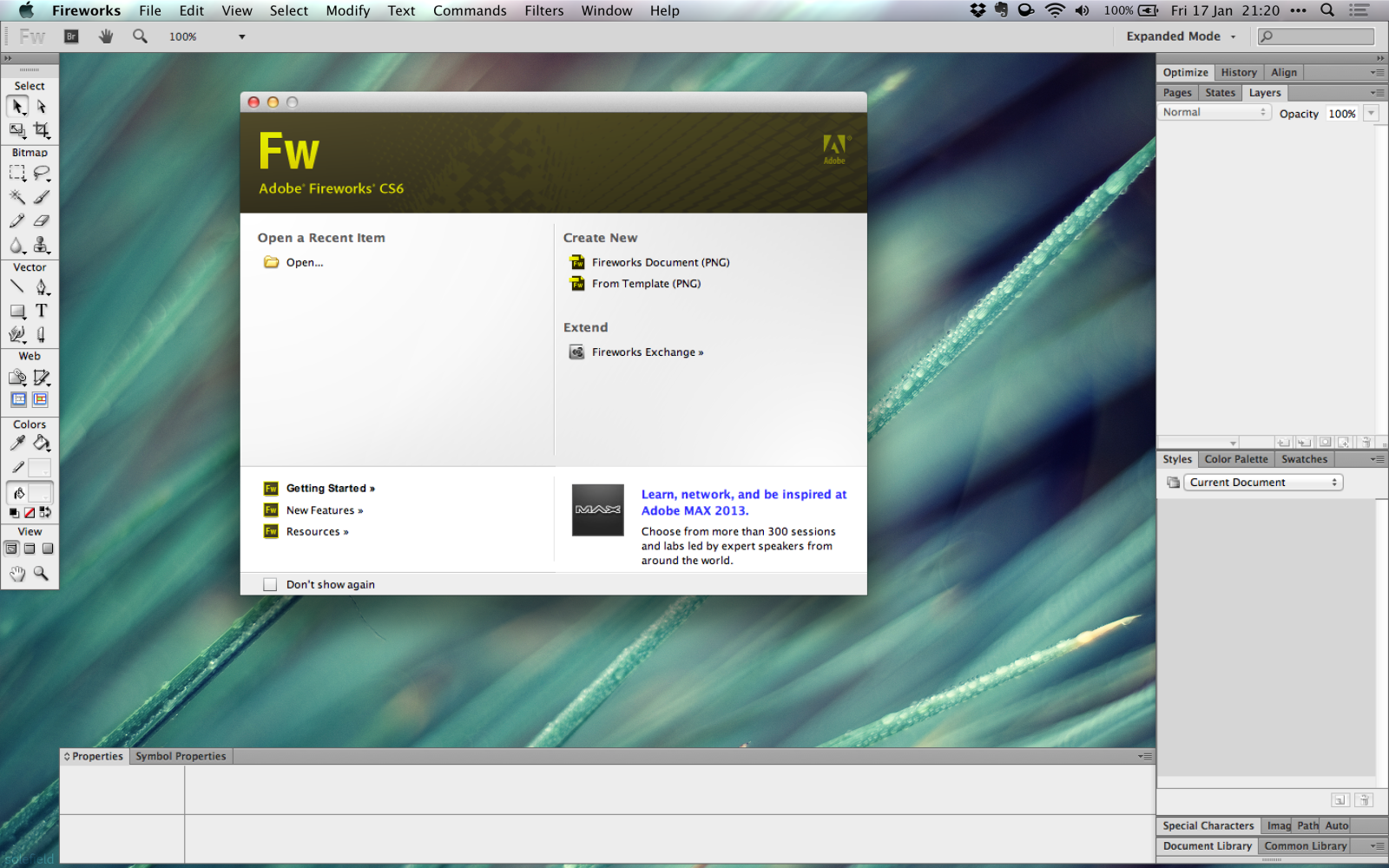Click Open... to browse recent item
1389x868 pixels.
pos(305,262)
